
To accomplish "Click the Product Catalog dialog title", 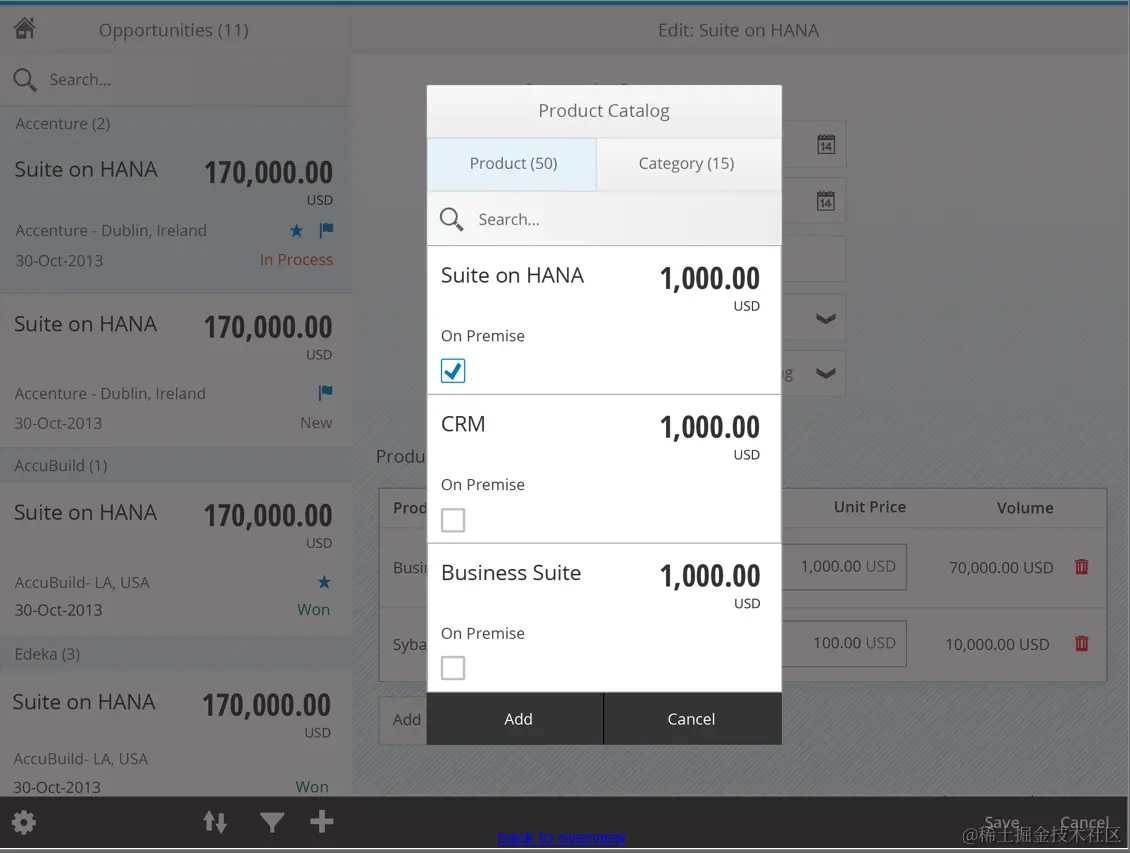I will coord(604,111).
